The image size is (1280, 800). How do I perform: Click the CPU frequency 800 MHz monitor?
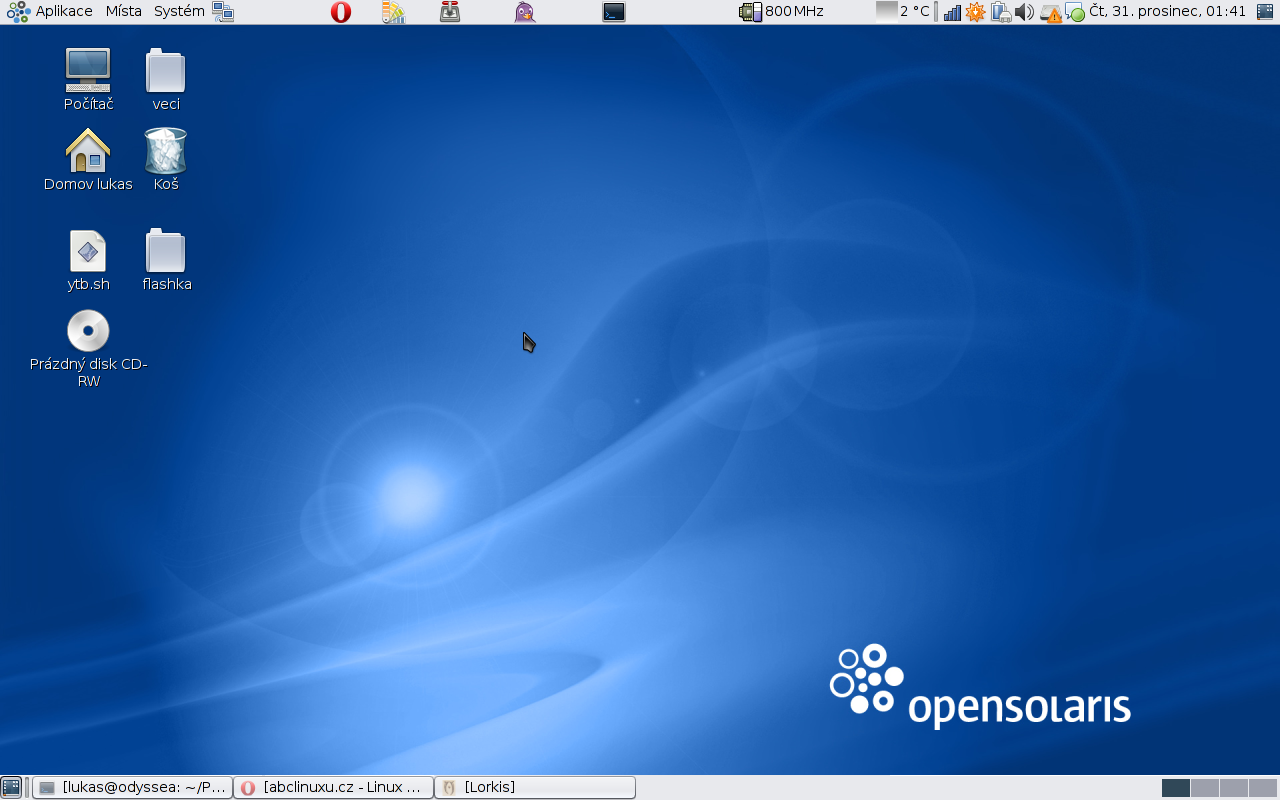(781, 12)
